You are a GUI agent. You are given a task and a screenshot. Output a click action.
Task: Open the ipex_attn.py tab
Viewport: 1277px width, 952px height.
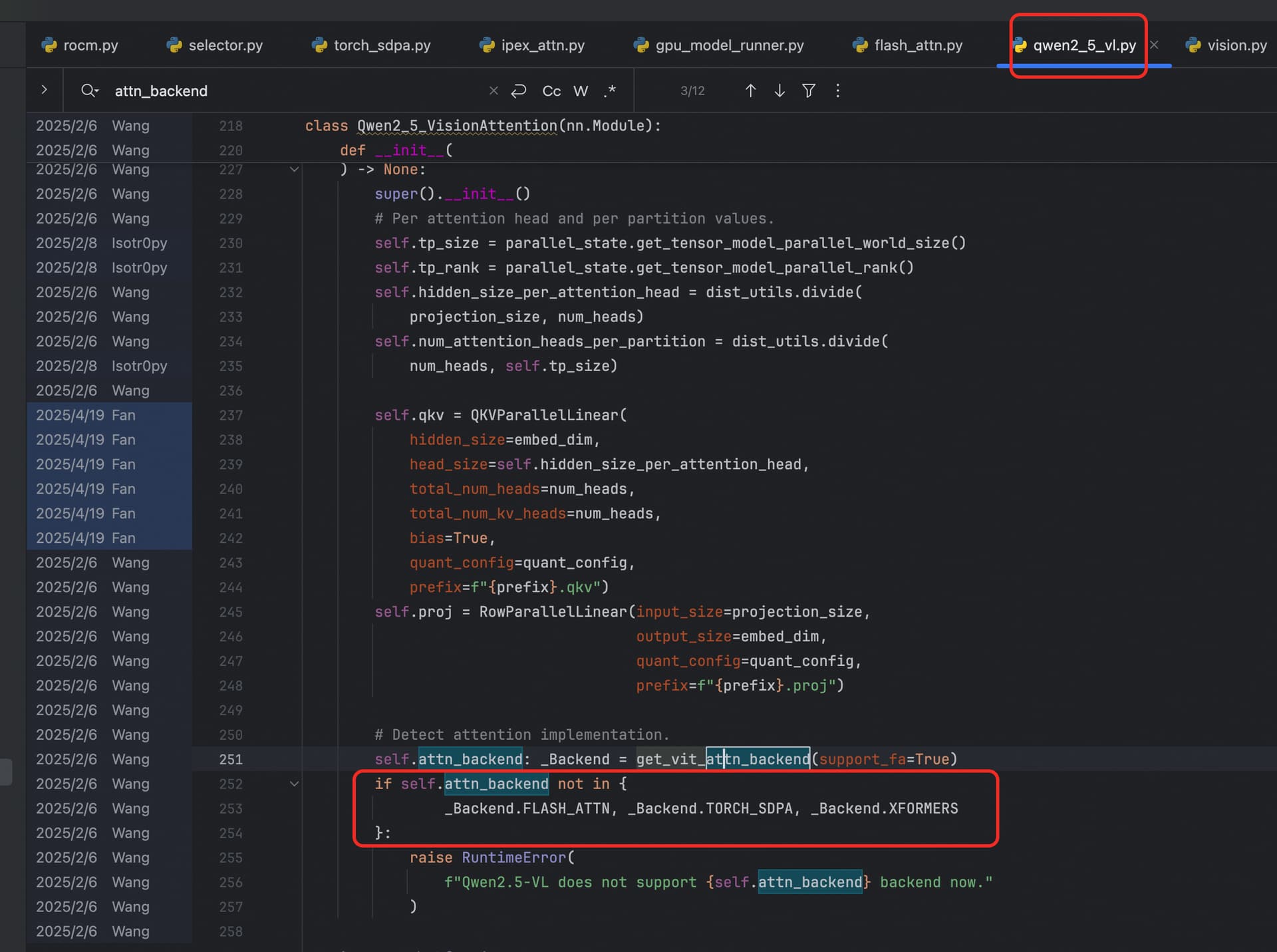[x=542, y=45]
